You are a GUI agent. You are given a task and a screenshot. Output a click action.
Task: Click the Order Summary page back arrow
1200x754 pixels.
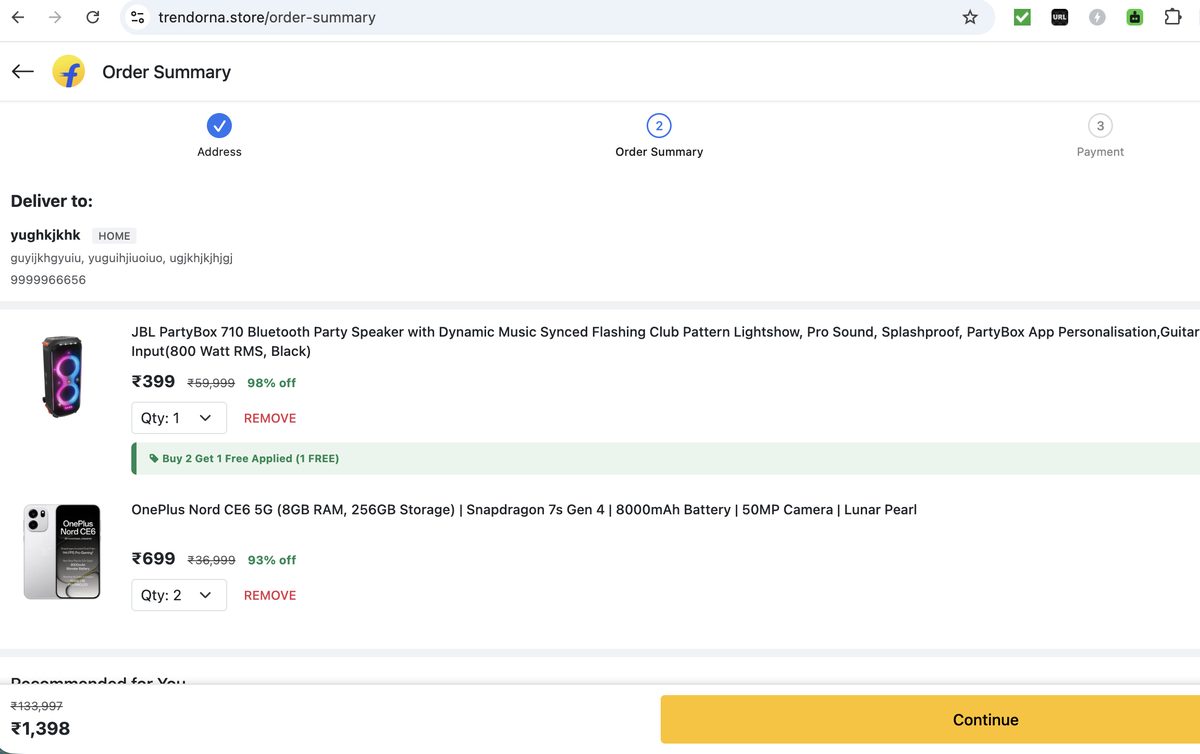[x=23, y=72]
